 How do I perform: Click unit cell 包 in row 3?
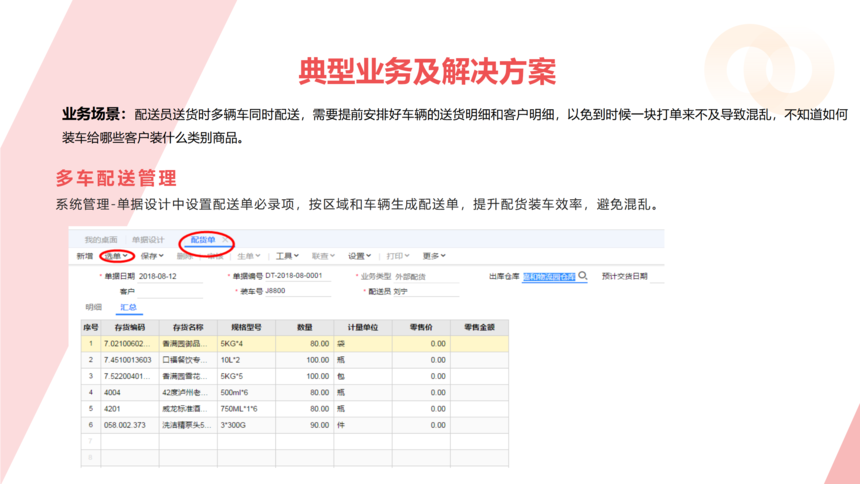(x=363, y=376)
